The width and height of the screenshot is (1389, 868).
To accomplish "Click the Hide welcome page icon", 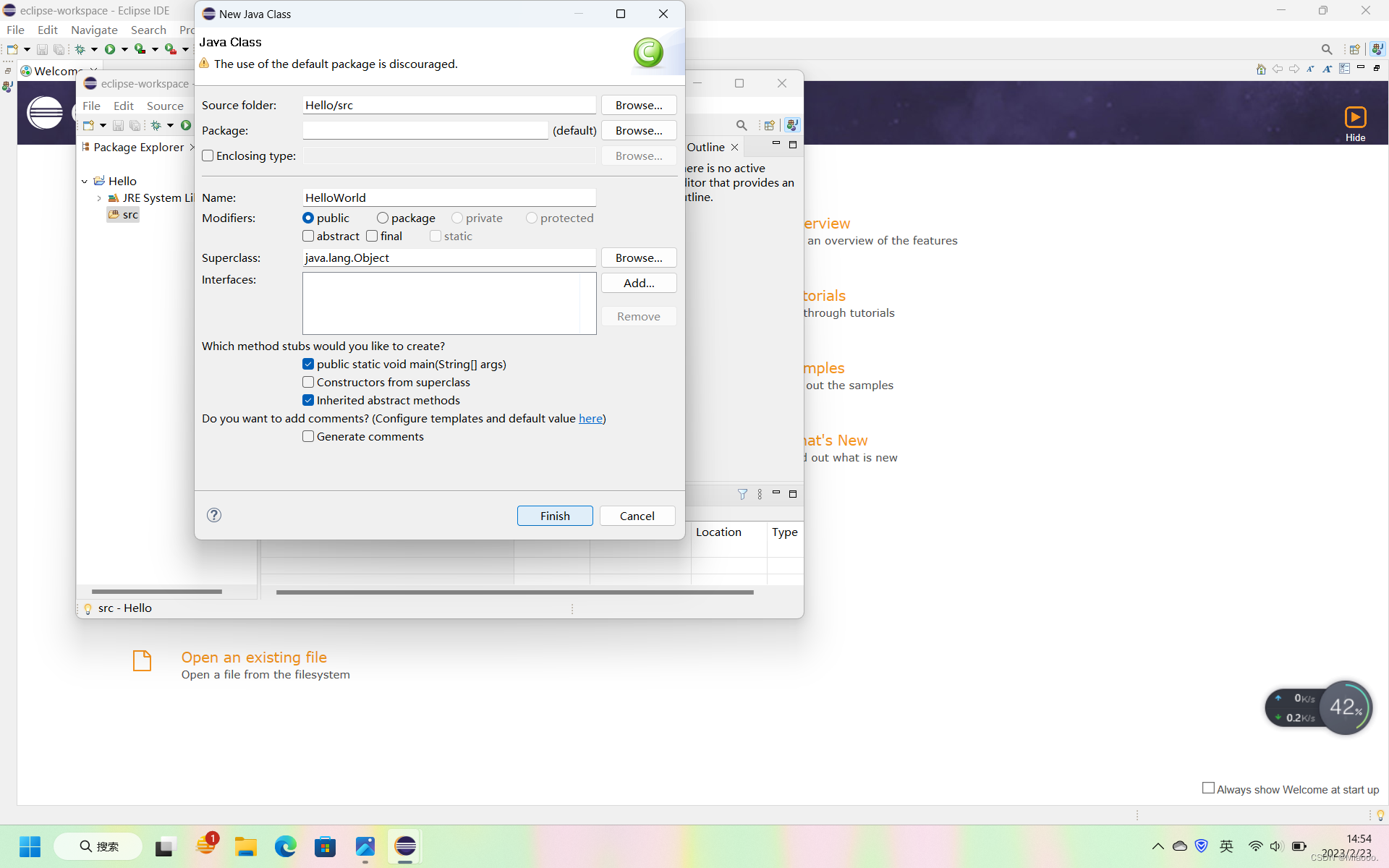I will point(1355,117).
